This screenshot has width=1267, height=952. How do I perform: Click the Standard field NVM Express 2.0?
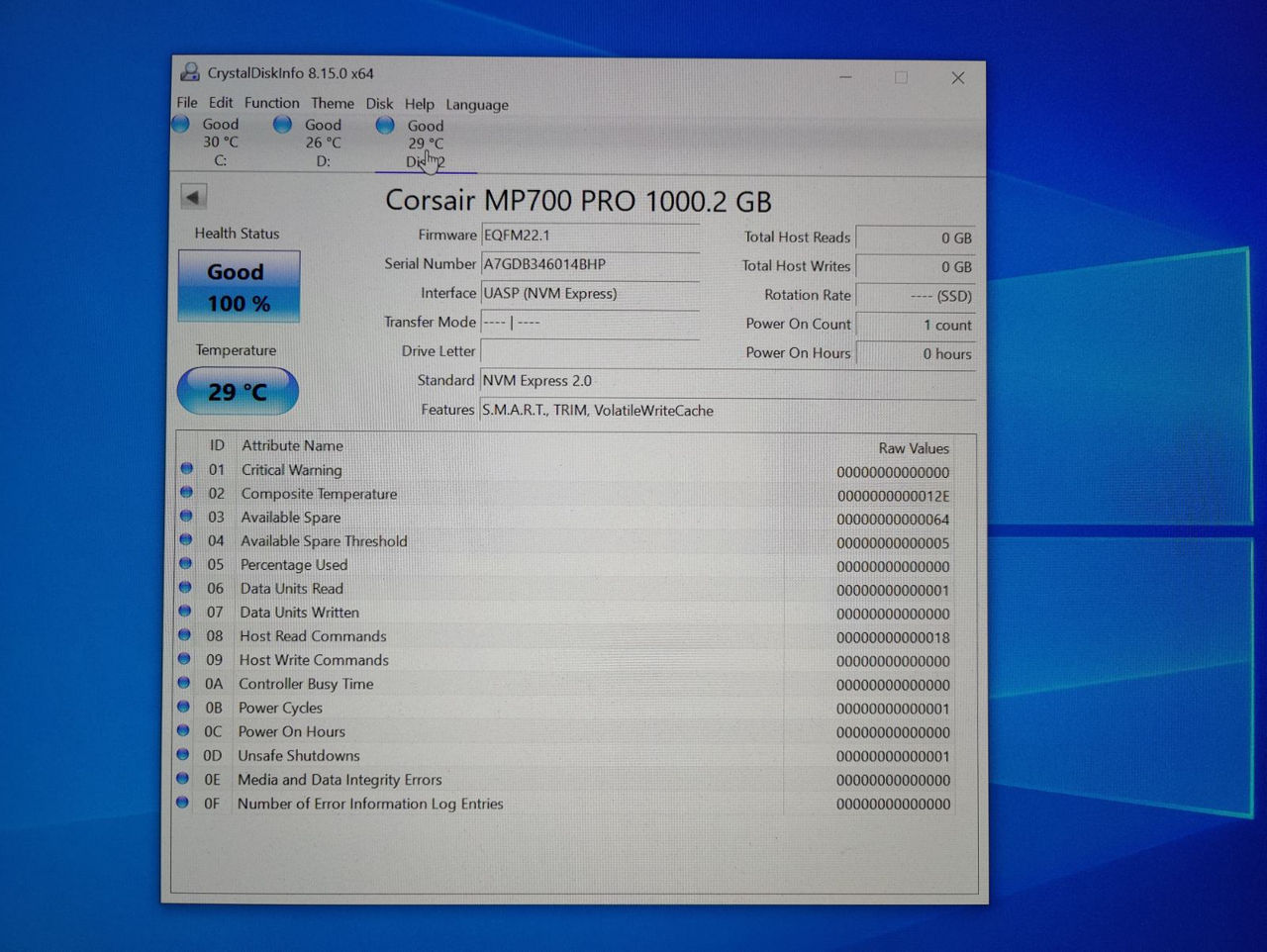[728, 381]
